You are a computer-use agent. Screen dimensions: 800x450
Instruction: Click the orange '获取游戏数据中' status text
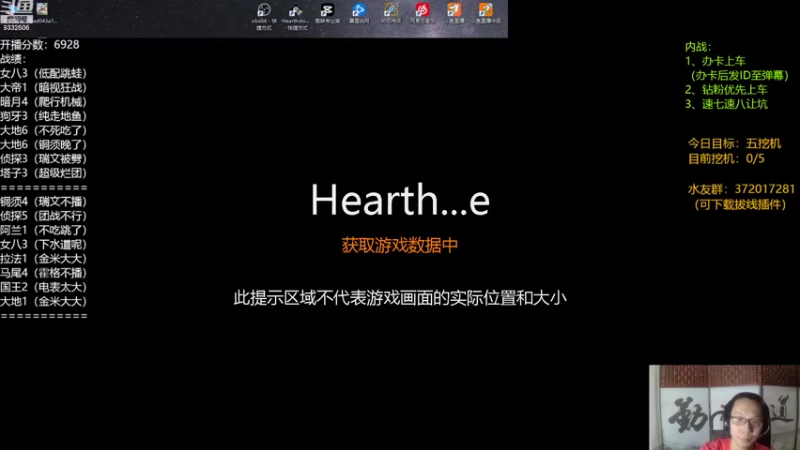pyautogui.click(x=399, y=245)
